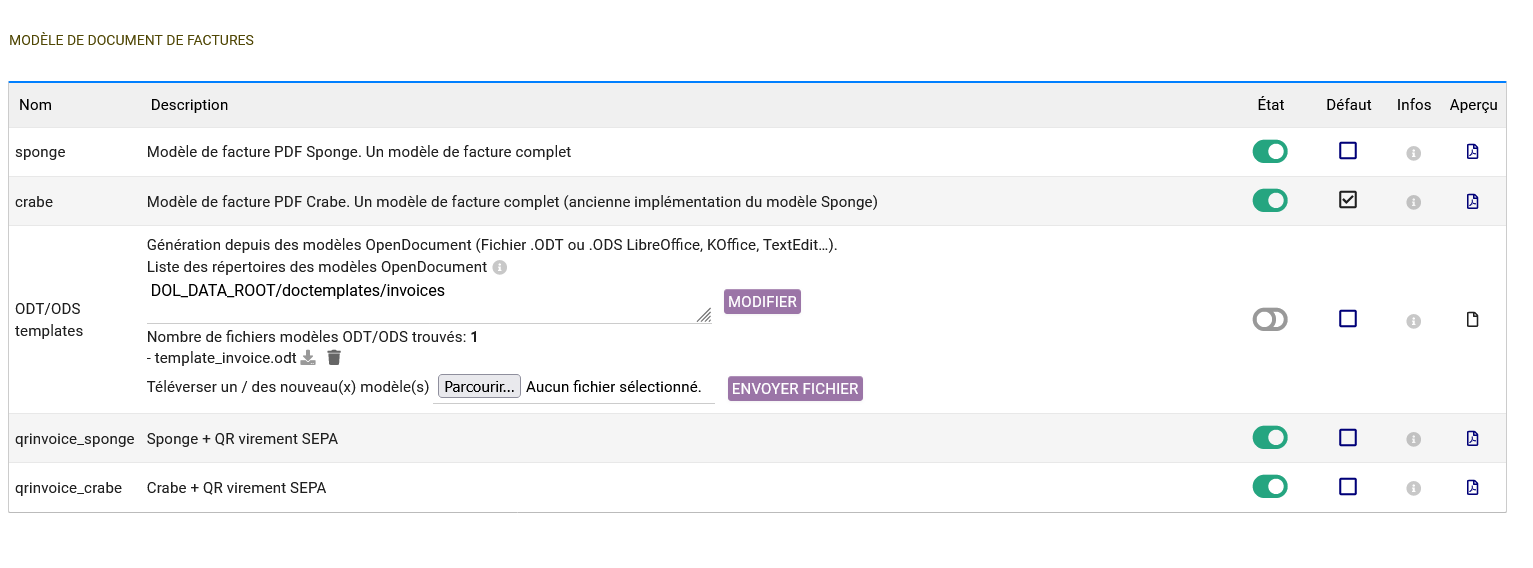Enable the ODT/ODS templates toggle
1533x568 pixels.
point(1270,320)
